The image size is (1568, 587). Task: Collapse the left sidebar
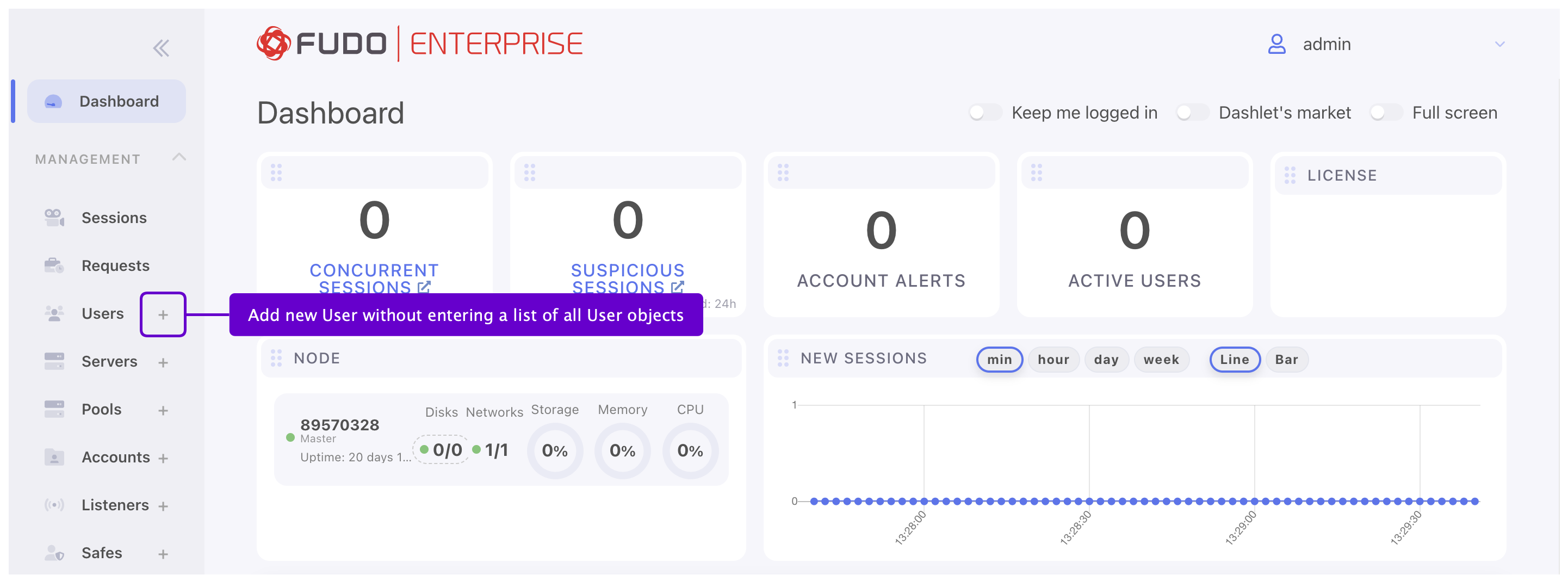[x=160, y=47]
